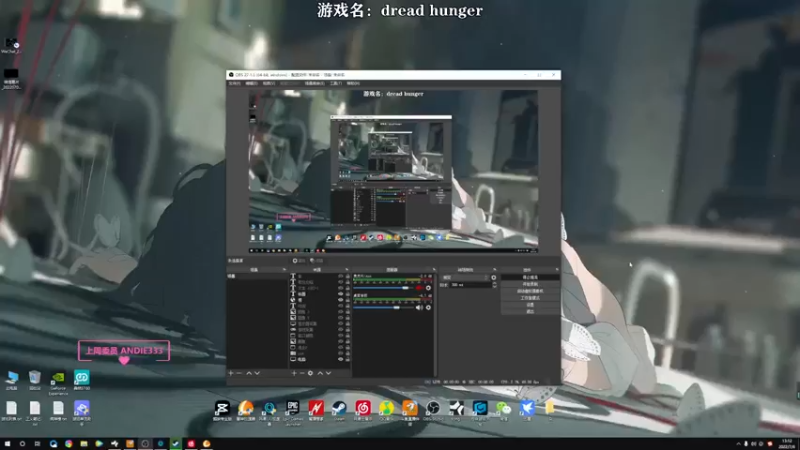Screen dimensions: 800x450
Task: Open the Steam desktop shortcut
Action: coord(339,408)
